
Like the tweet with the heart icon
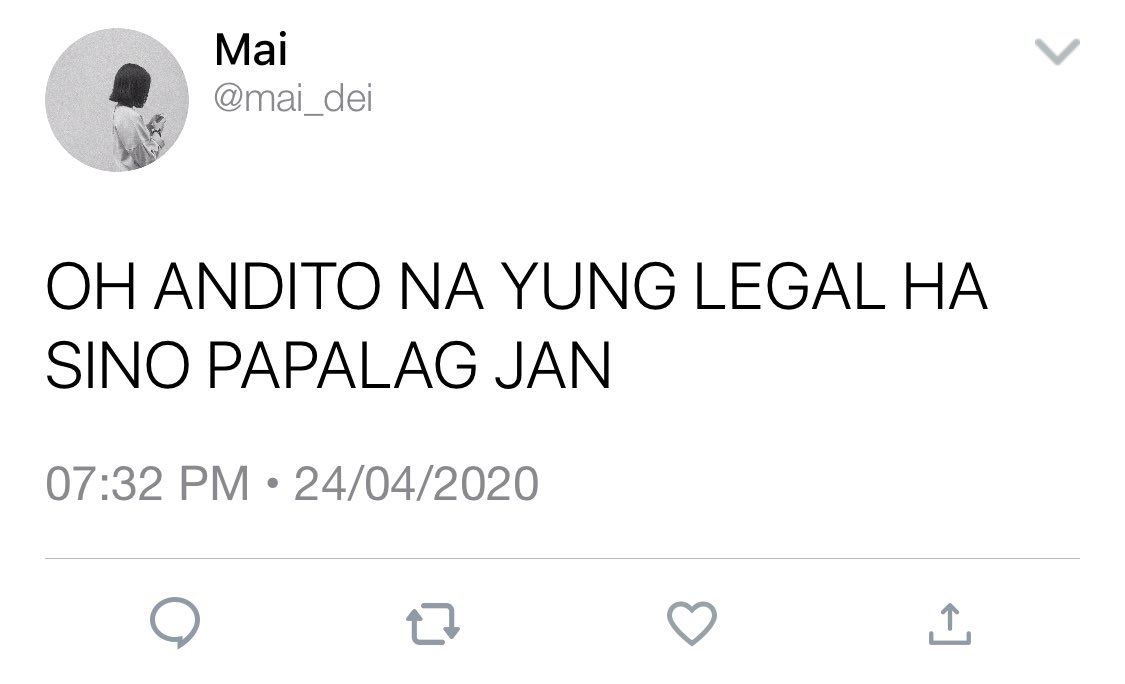(x=692, y=623)
